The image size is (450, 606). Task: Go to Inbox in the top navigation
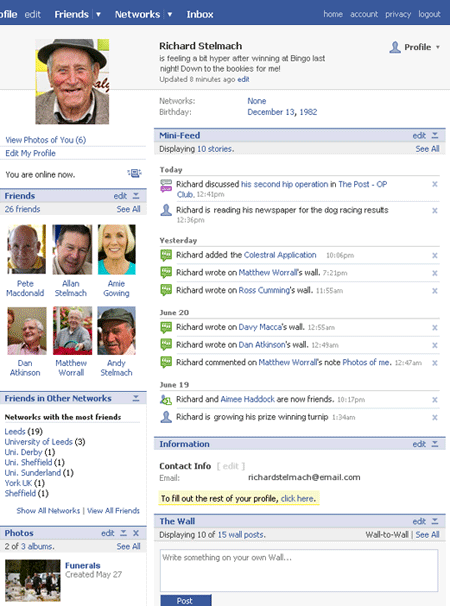(200, 14)
